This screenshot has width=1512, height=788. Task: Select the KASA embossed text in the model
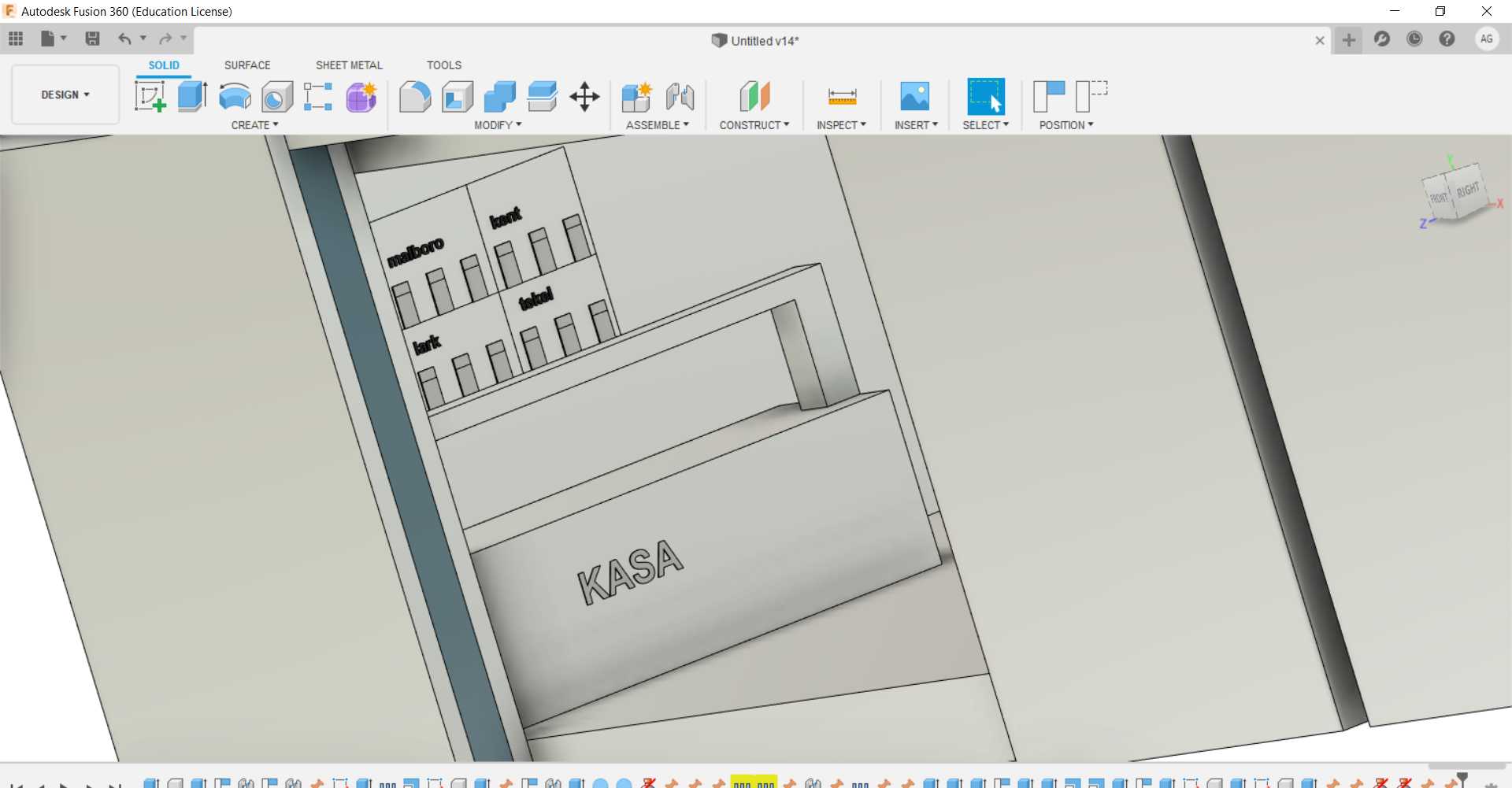coord(631,572)
